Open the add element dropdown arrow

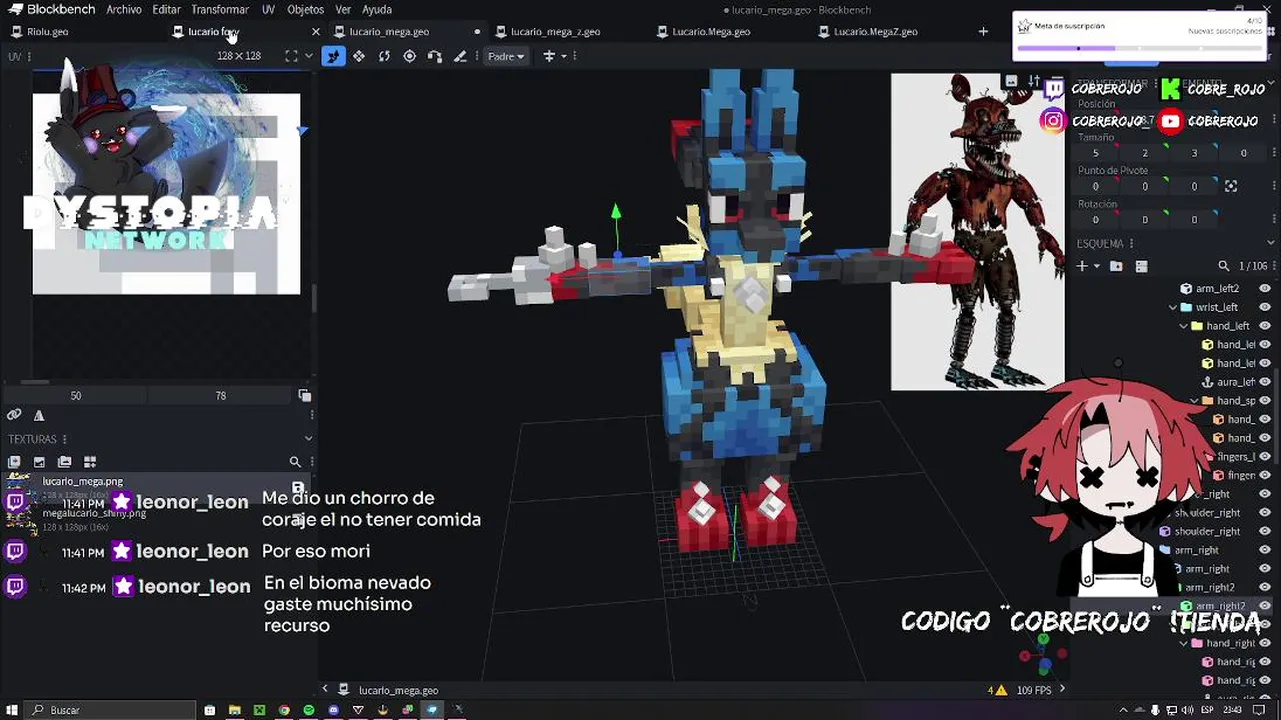1096,266
